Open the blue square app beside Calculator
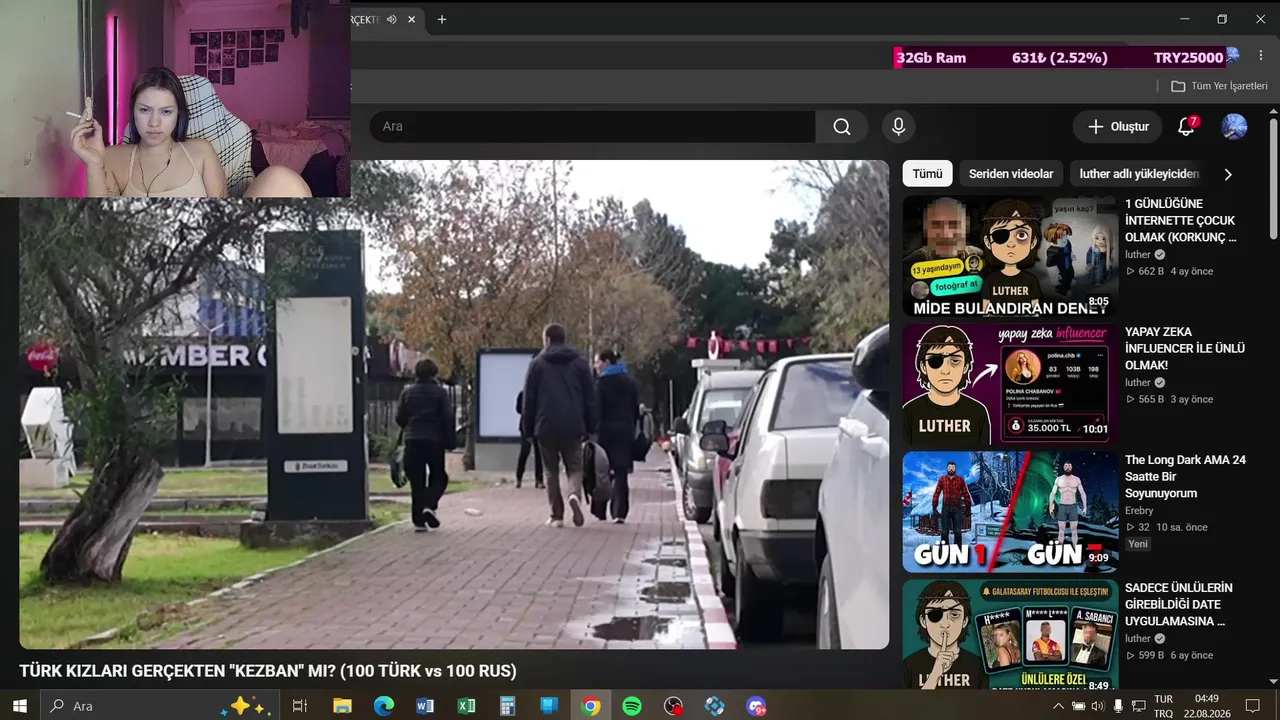 (x=549, y=706)
